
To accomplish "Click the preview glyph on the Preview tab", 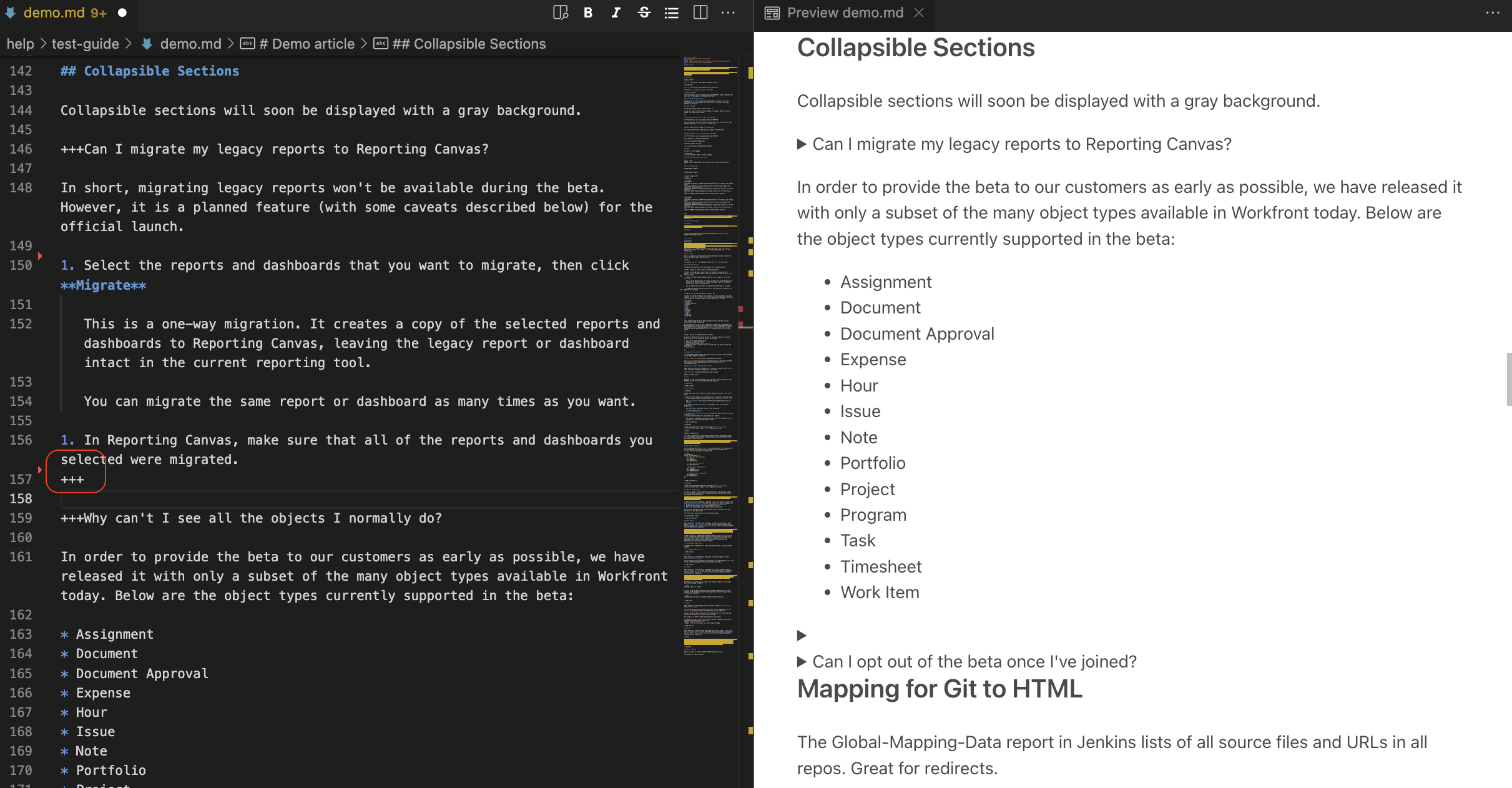I will [772, 12].
